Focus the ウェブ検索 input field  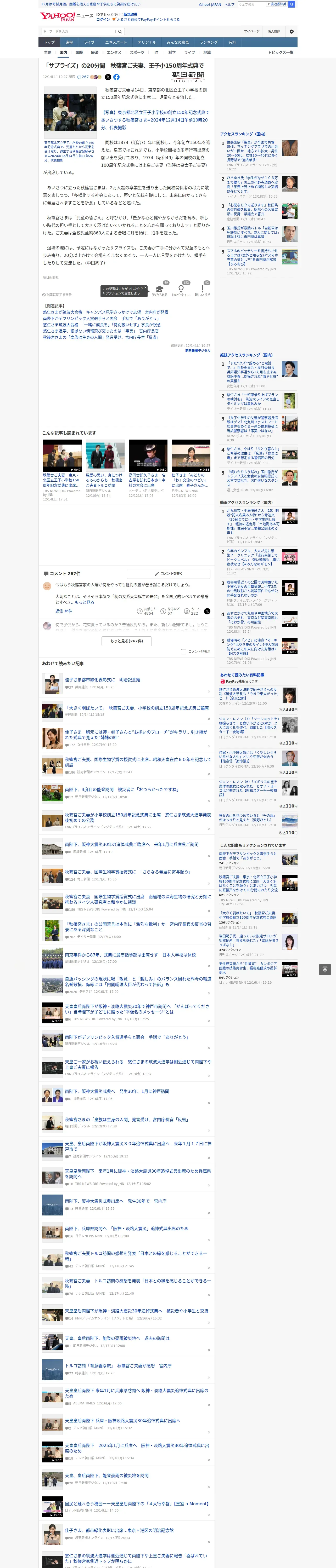251,4
